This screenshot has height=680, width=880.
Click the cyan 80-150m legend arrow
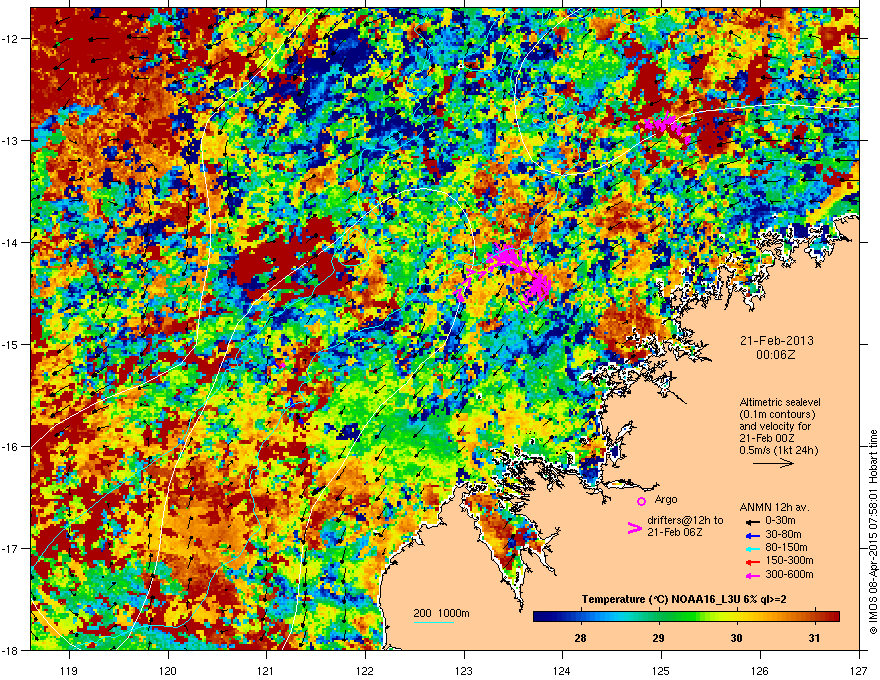(x=752, y=549)
